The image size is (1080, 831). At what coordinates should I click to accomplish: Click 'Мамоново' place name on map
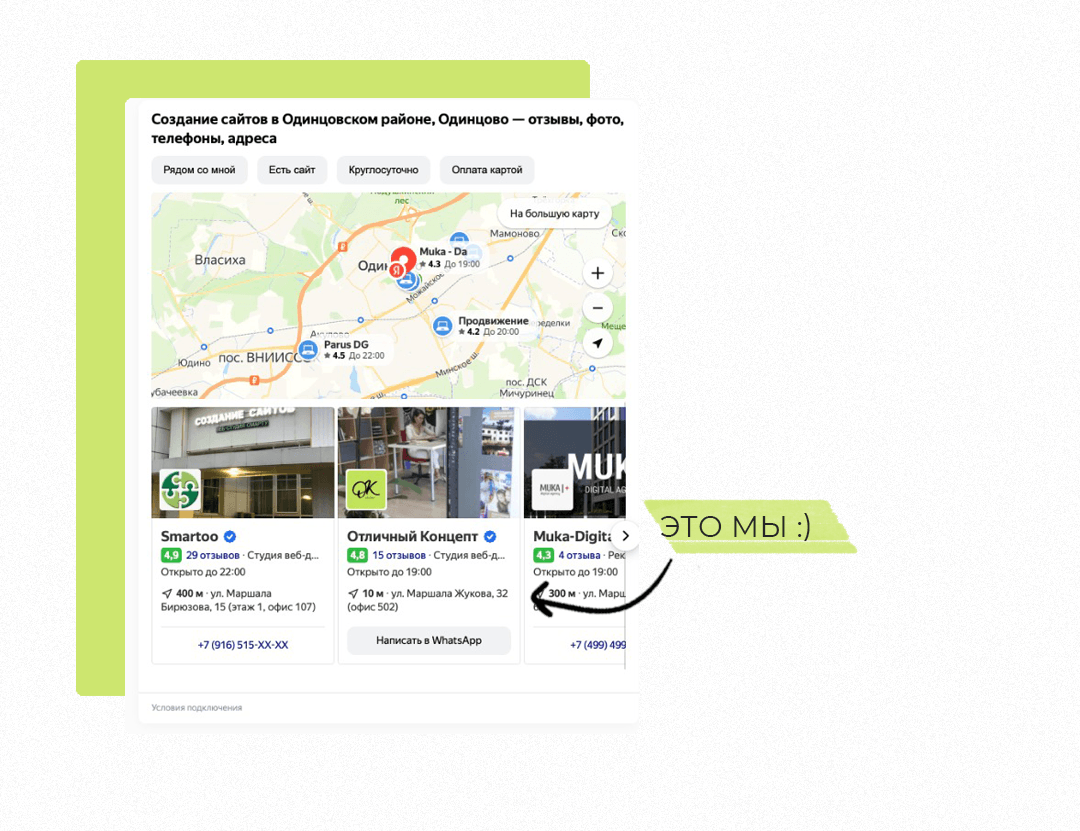pyautogui.click(x=515, y=234)
